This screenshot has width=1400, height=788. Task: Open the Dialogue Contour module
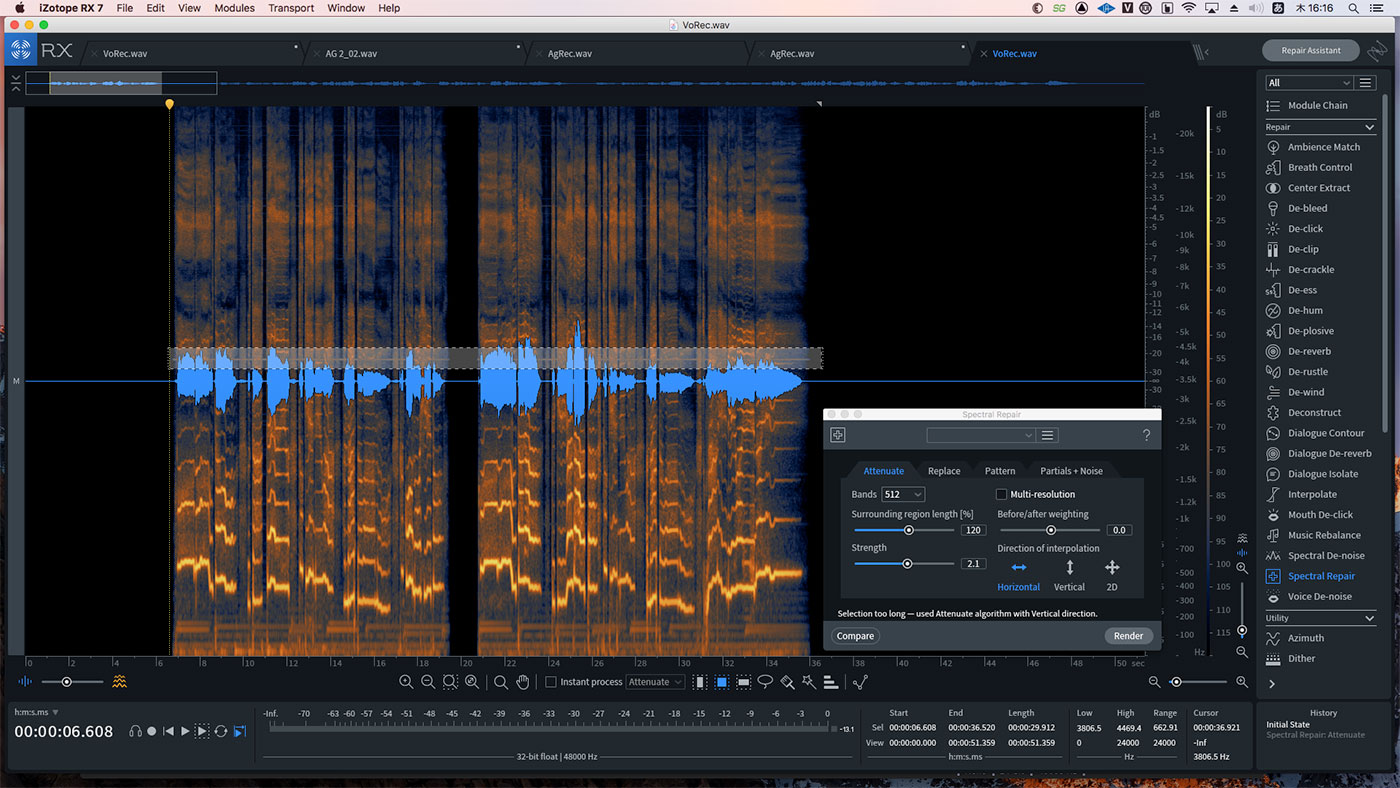(x=1314, y=433)
